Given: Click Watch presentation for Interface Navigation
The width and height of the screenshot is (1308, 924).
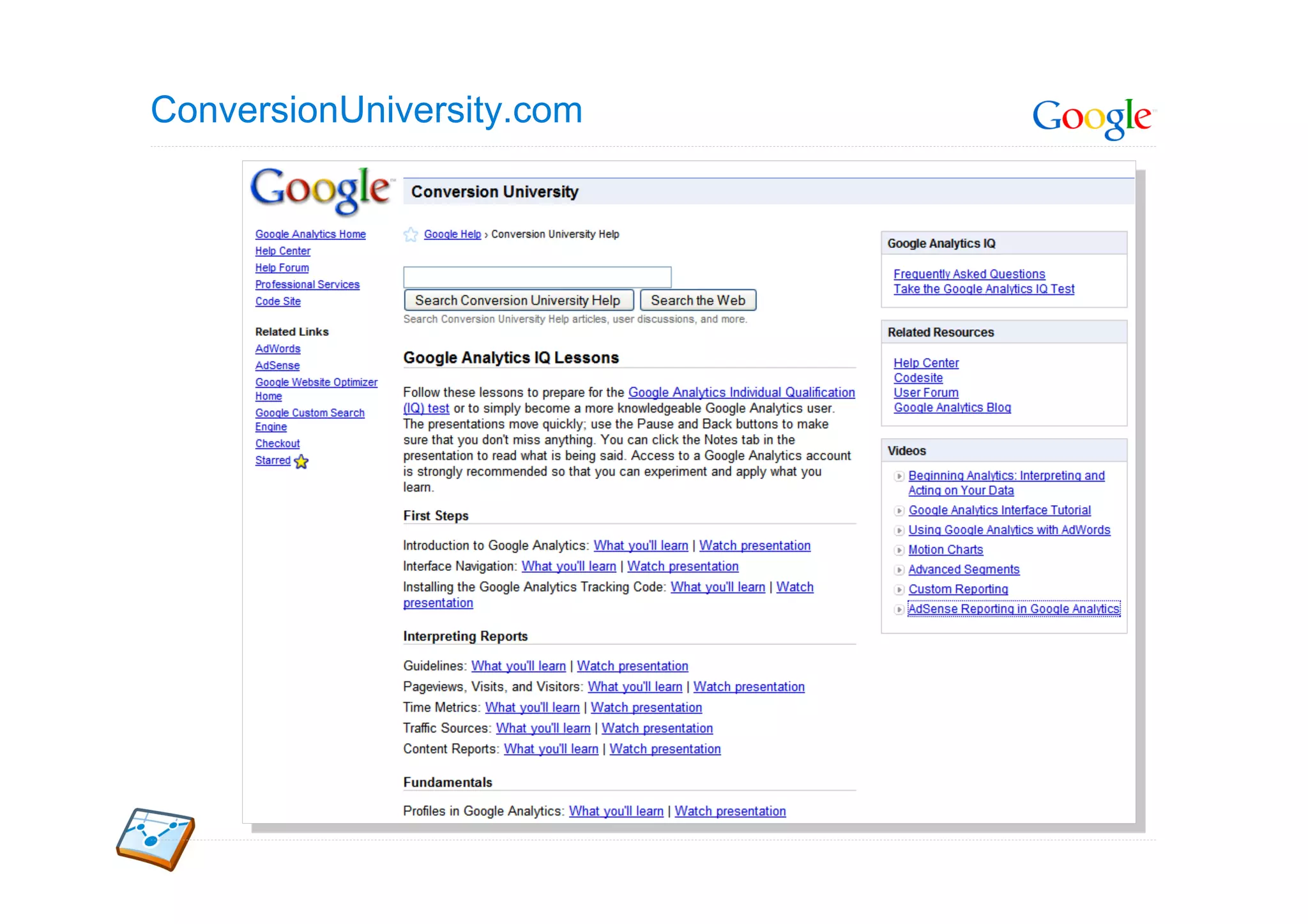Looking at the screenshot, I should pos(683,566).
